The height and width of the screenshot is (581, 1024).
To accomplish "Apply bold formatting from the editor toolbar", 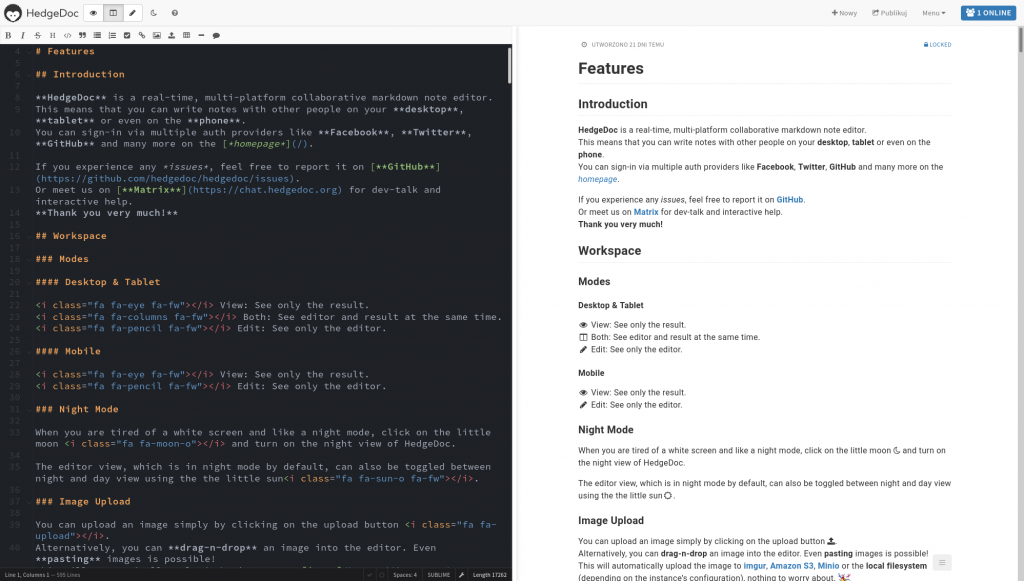I will pyautogui.click(x=8, y=35).
